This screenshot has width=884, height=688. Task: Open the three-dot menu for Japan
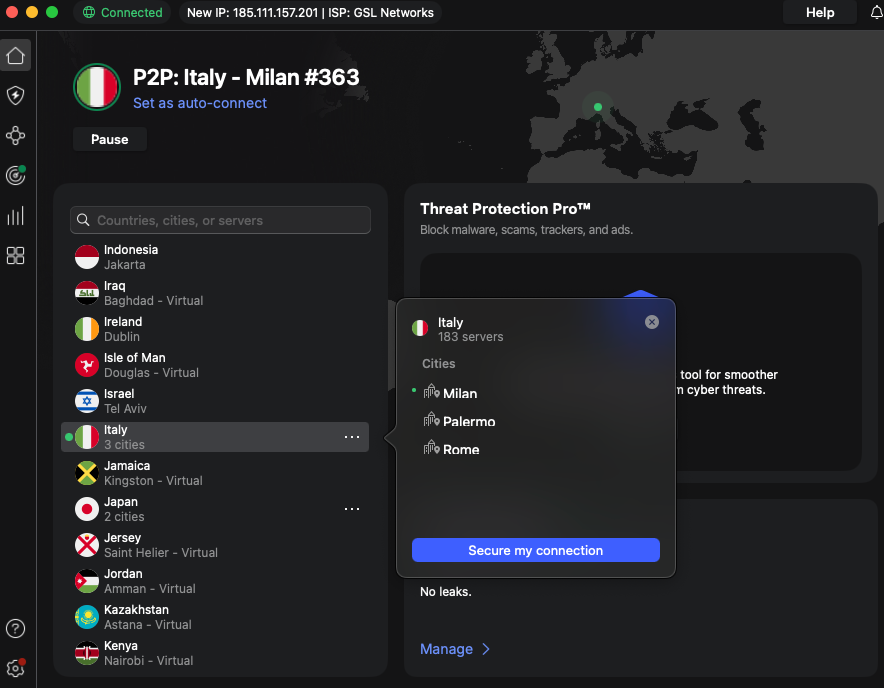352,509
